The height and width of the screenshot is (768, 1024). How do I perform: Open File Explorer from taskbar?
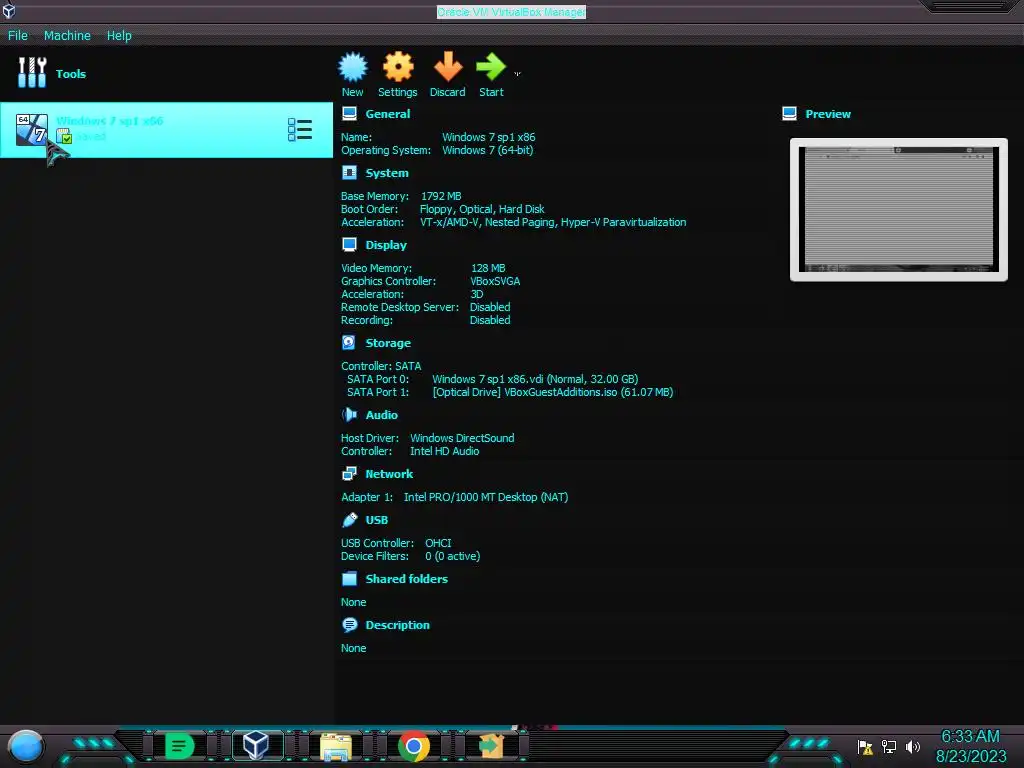(336, 746)
